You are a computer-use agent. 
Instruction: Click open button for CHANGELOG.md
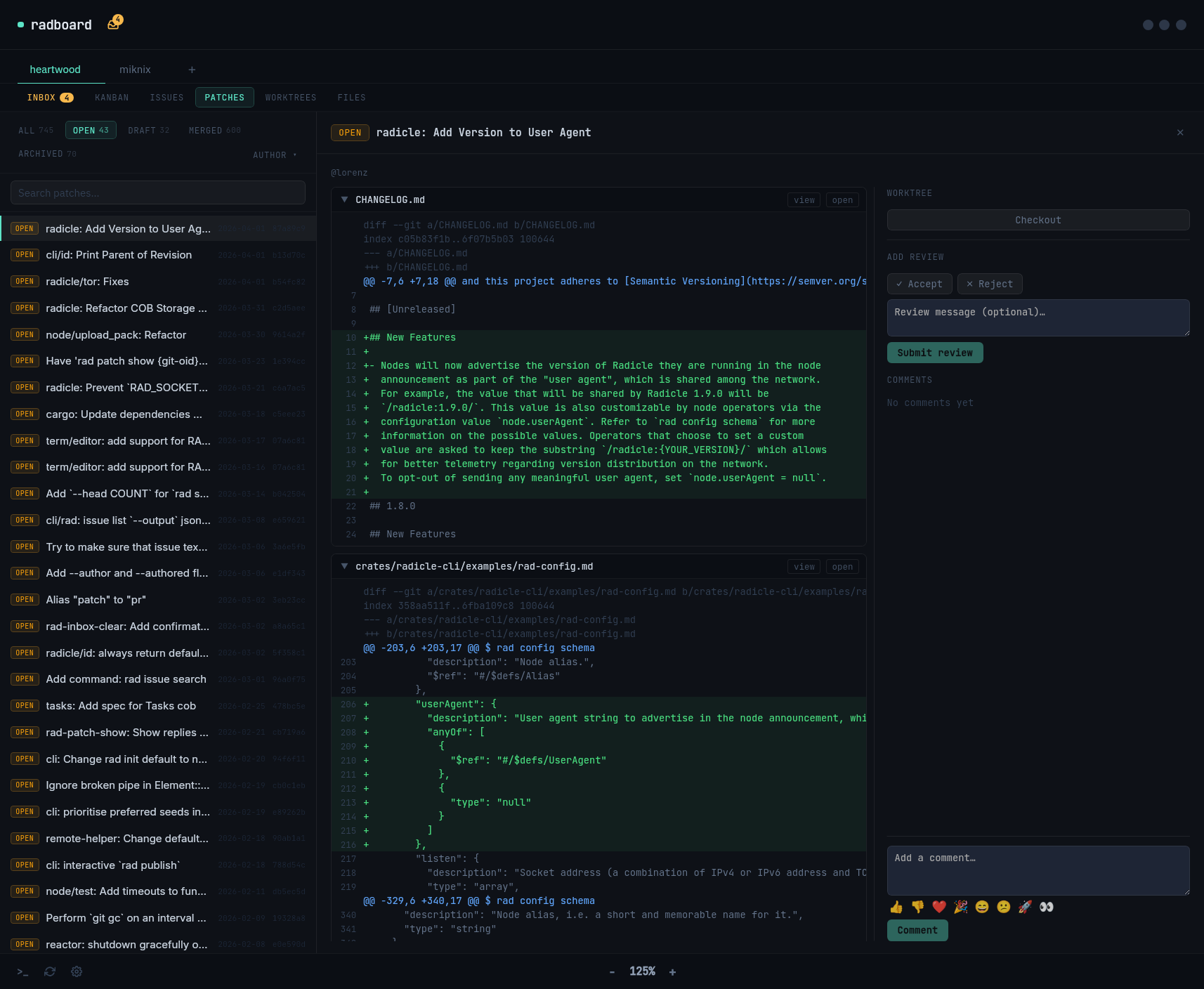pos(842,200)
